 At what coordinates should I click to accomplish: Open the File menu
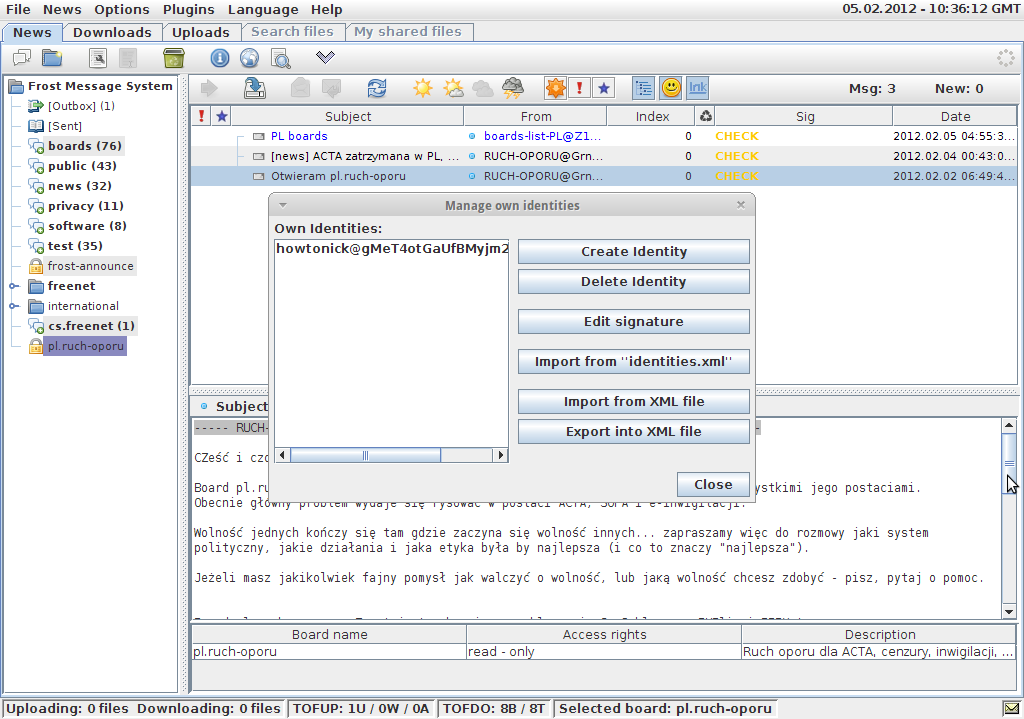click(x=18, y=10)
